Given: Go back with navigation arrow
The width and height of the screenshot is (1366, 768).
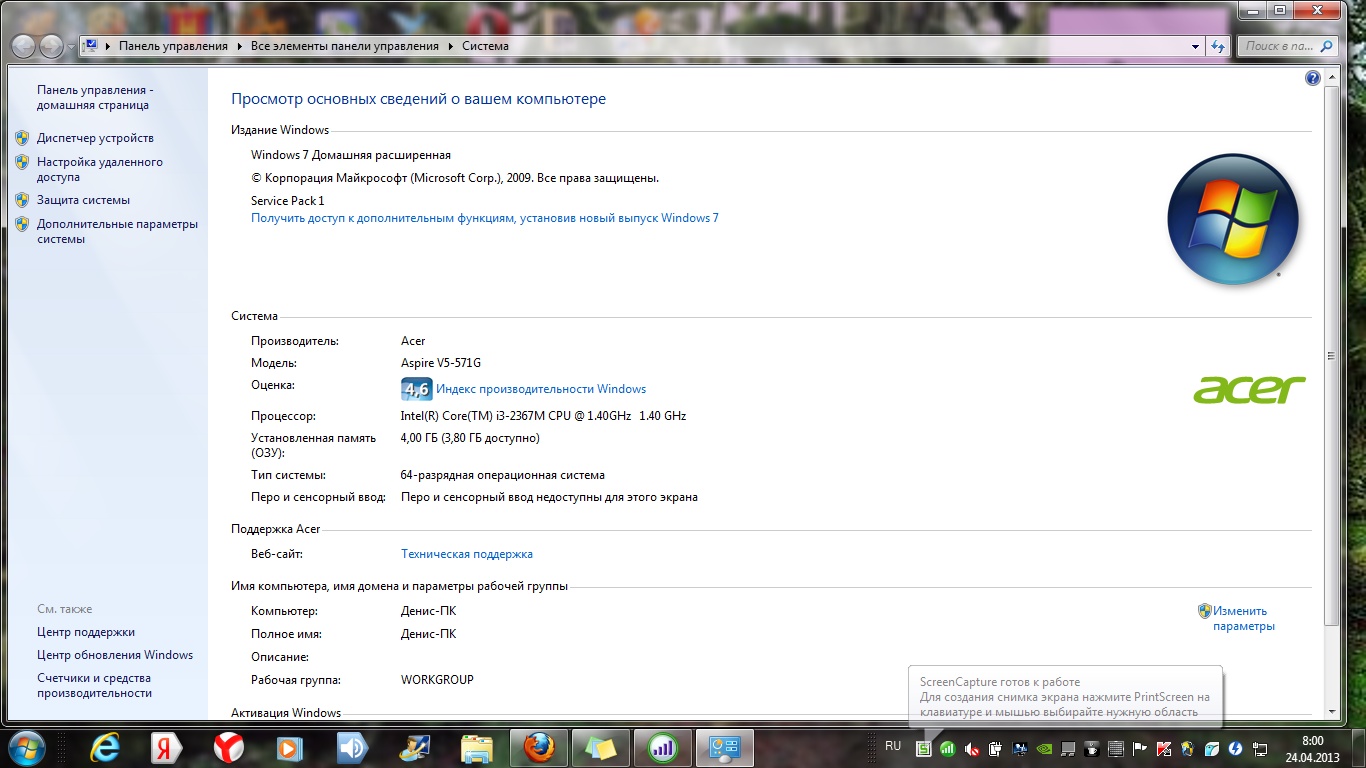Looking at the screenshot, I should tap(24, 46).
